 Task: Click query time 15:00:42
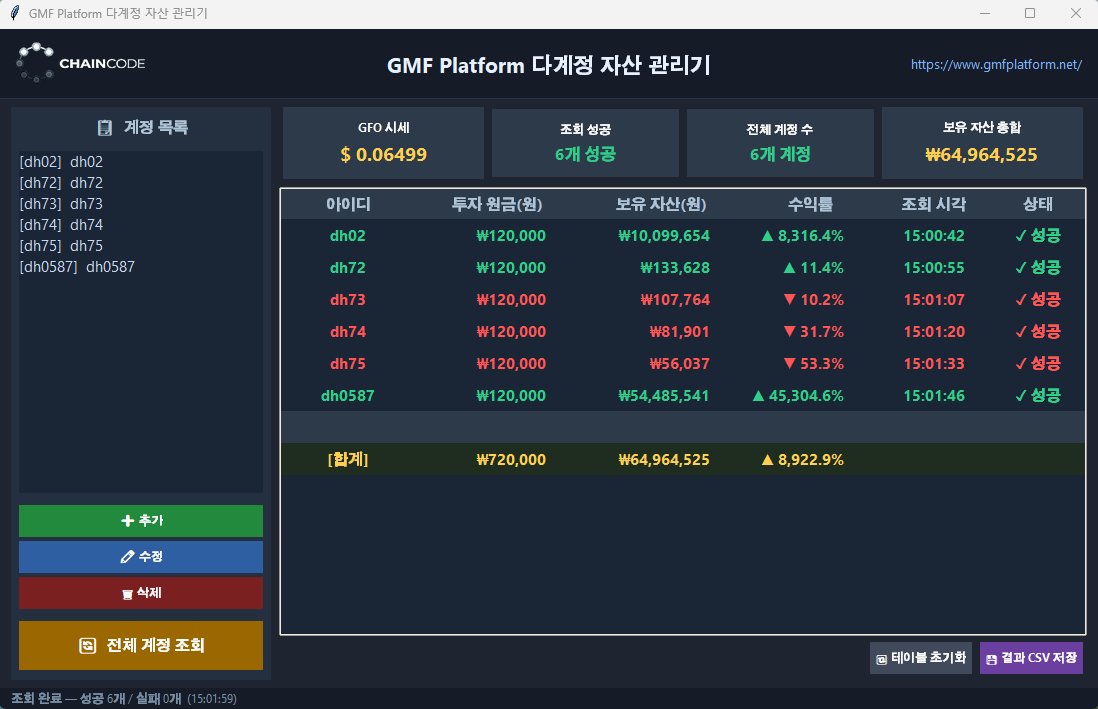(x=933, y=235)
